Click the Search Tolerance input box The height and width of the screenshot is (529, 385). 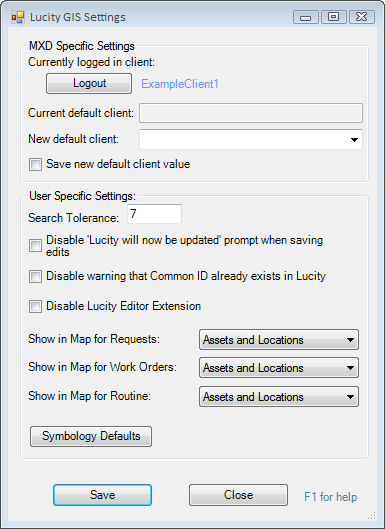[155, 214]
